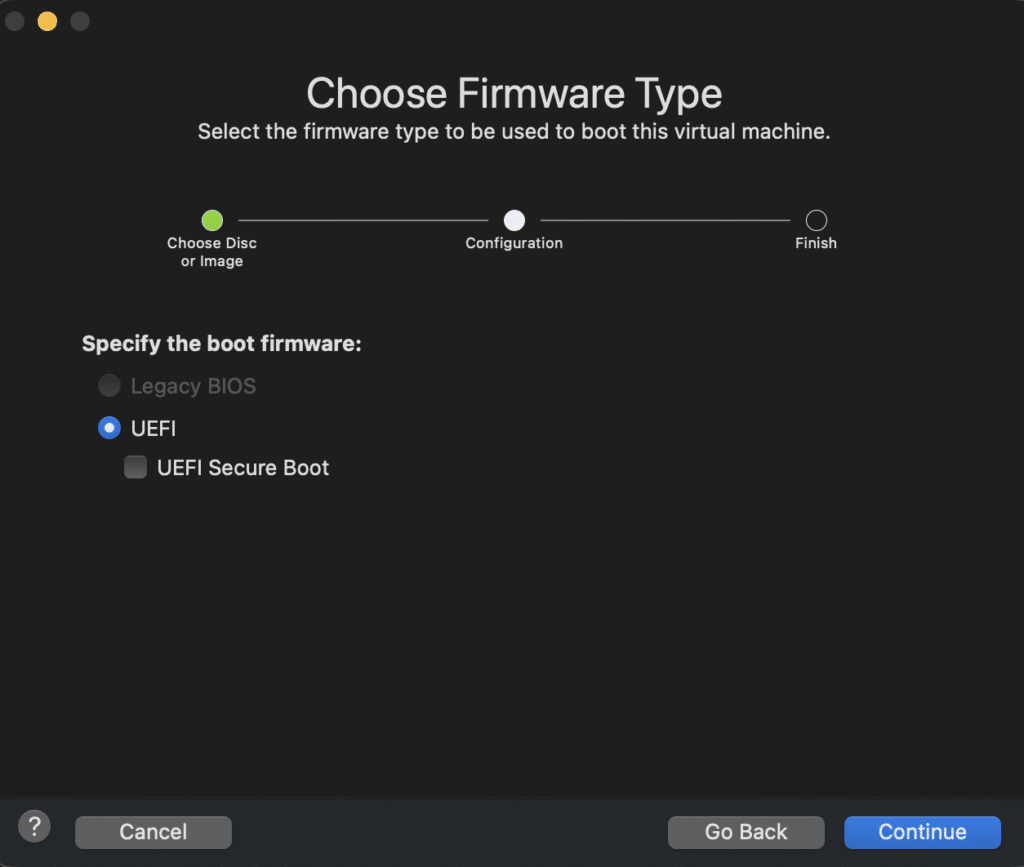1024x867 pixels.
Task: Click the Choose Disc or Image label
Action: [x=211, y=251]
